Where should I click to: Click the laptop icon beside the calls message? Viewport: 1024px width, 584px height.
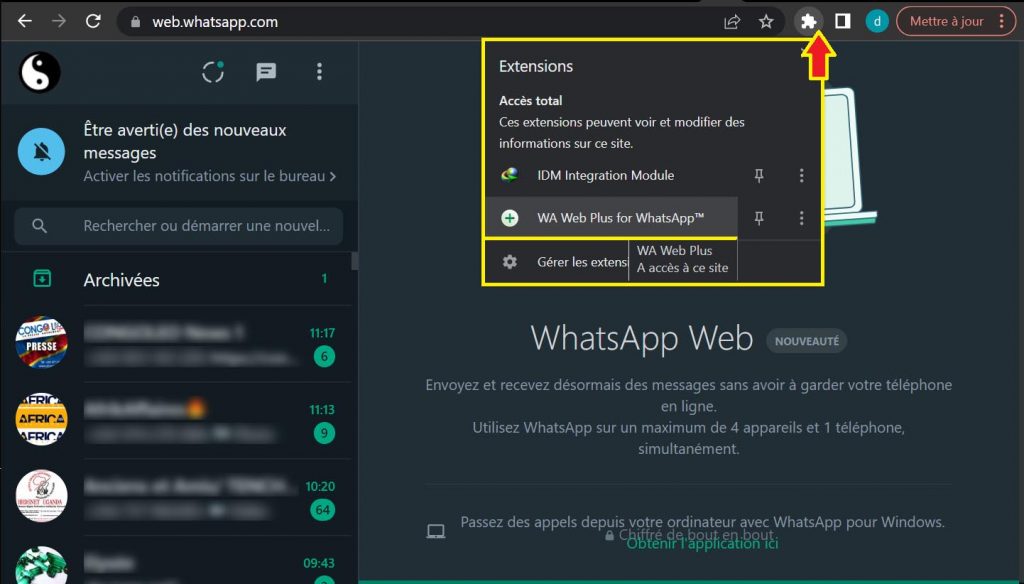(436, 531)
